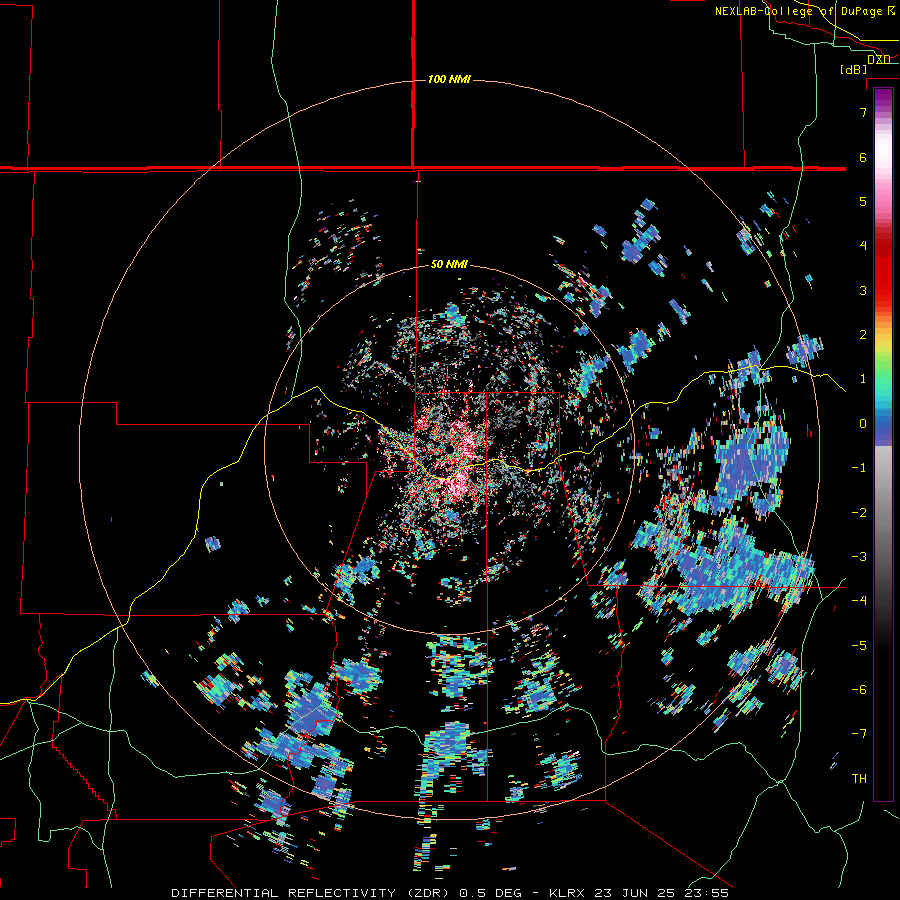Click the "4" value on the dB scale
This screenshot has width=900, height=900.
pyautogui.click(x=863, y=246)
